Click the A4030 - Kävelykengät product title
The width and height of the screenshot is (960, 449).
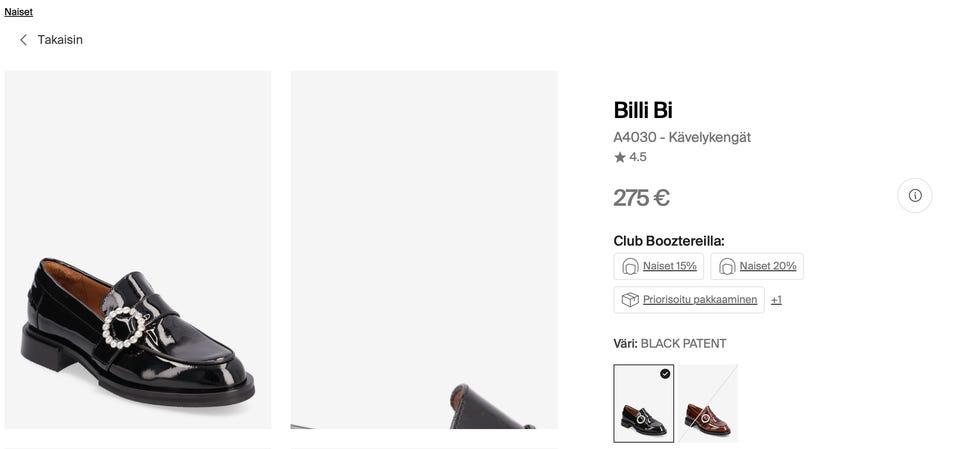682,137
